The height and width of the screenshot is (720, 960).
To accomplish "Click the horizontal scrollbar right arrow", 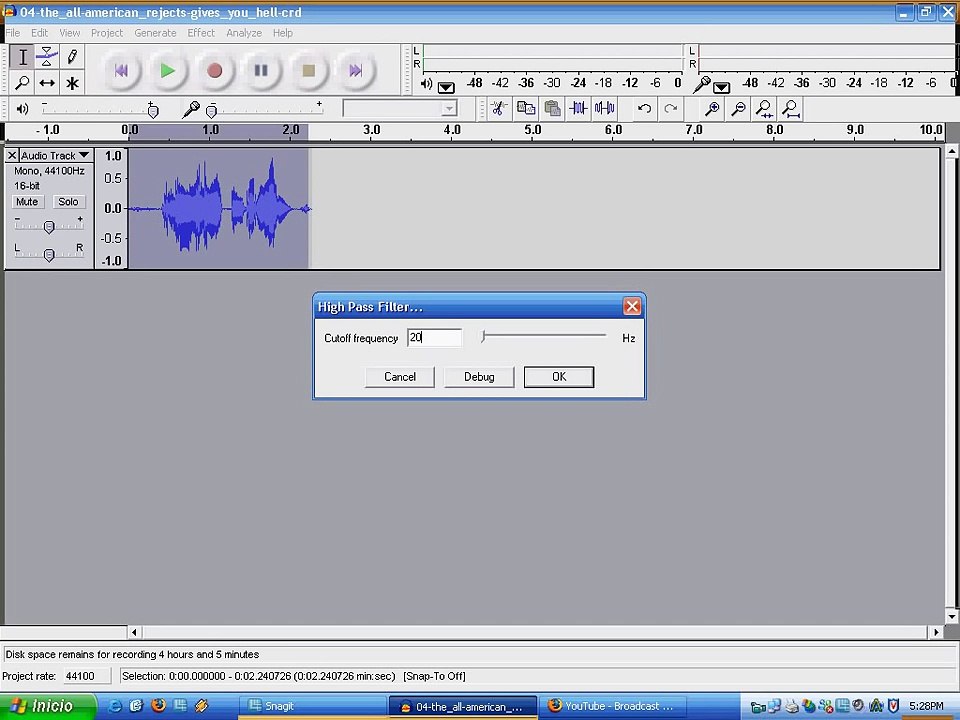I will (x=936, y=632).
